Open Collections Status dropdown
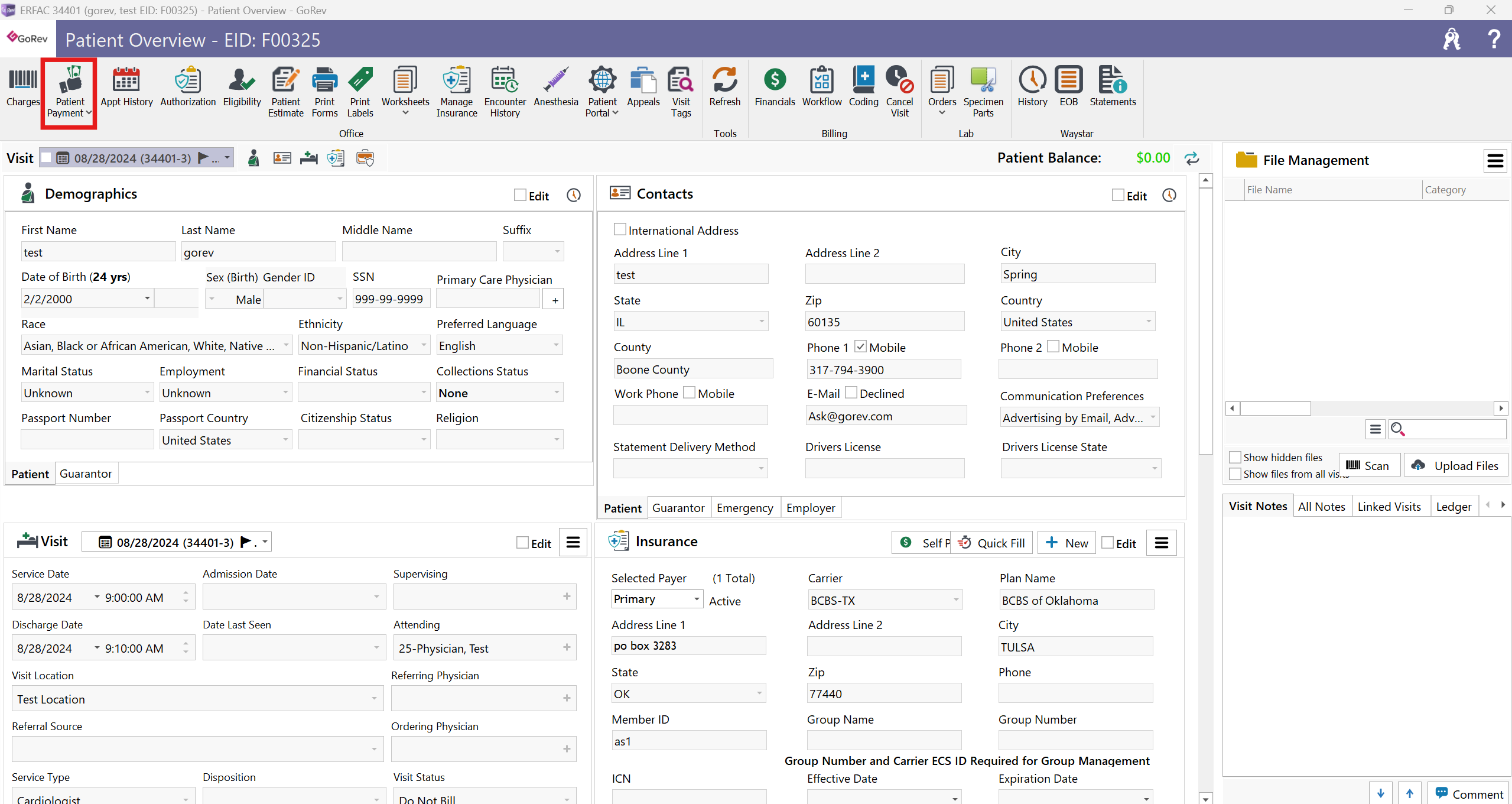Image resolution: width=1512 pixels, height=804 pixels. click(x=556, y=393)
